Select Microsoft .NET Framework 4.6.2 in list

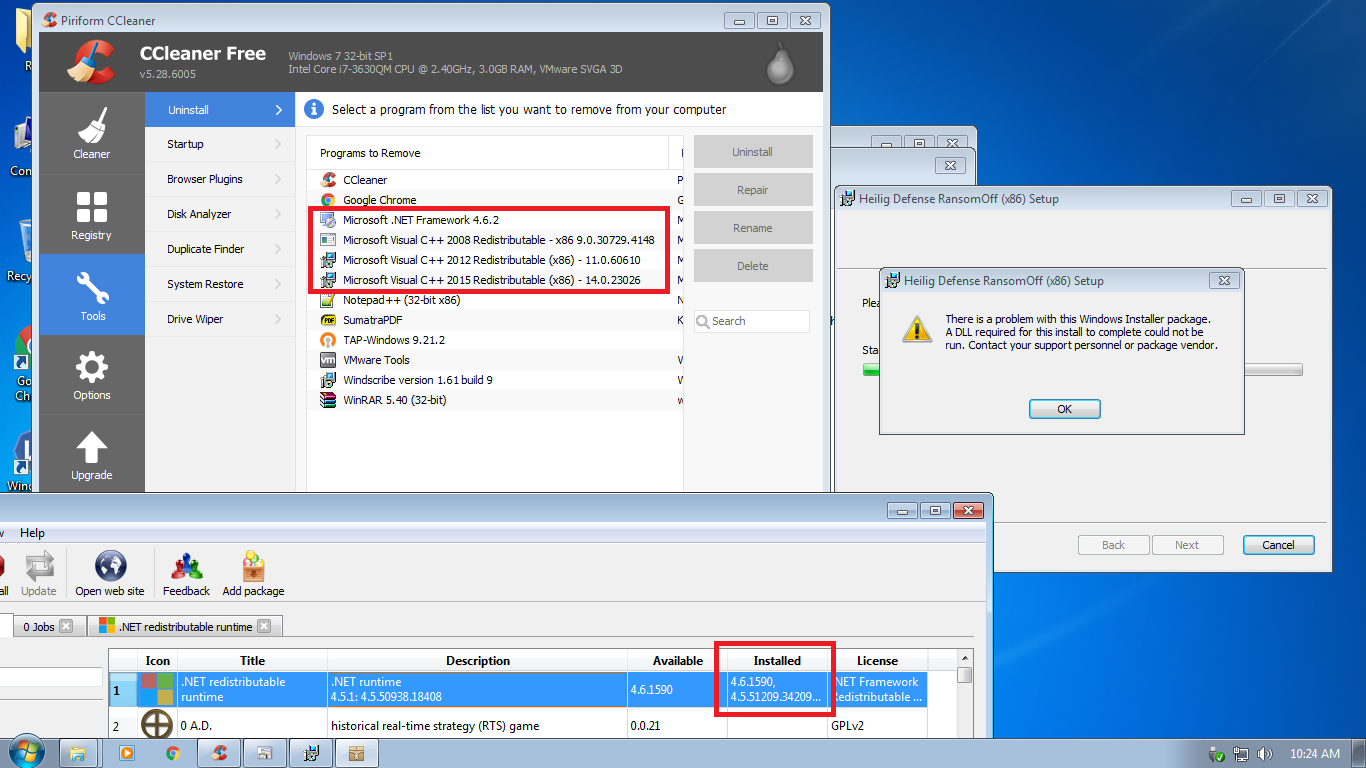[420, 220]
